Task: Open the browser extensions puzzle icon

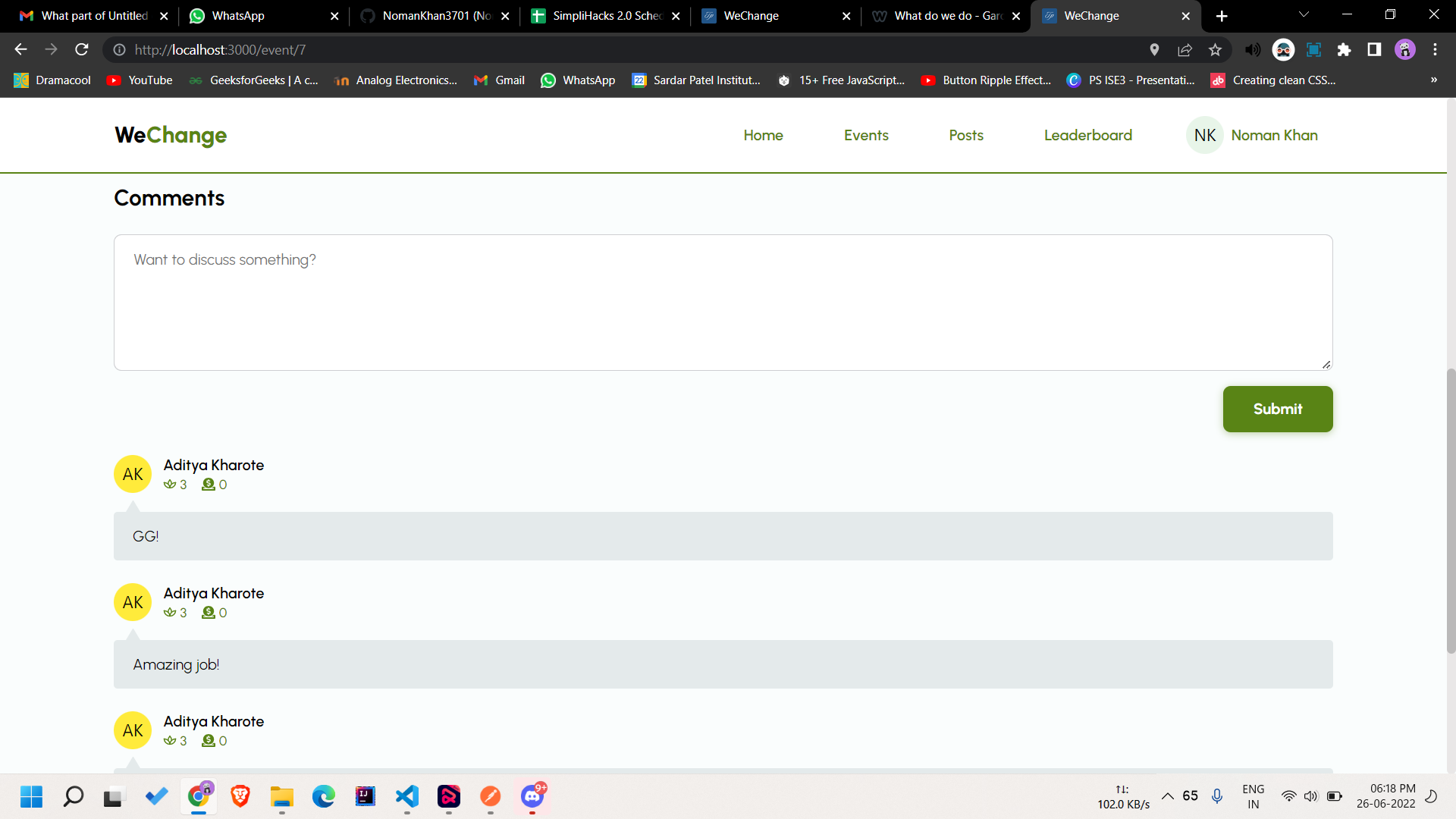Action: pyautogui.click(x=1344, y=50)
